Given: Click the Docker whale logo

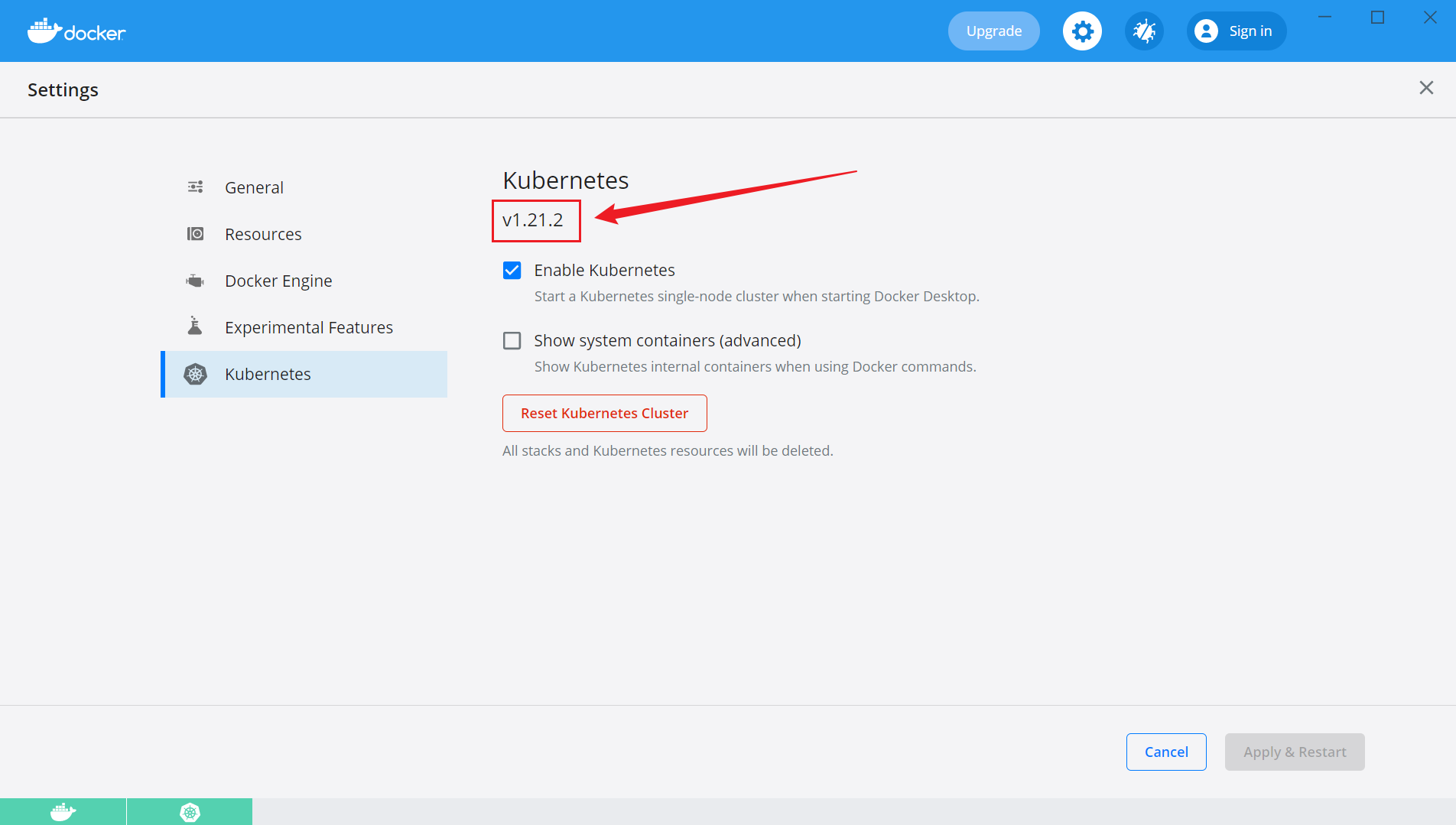Looking at the screenshot, I should coord(76,31).
